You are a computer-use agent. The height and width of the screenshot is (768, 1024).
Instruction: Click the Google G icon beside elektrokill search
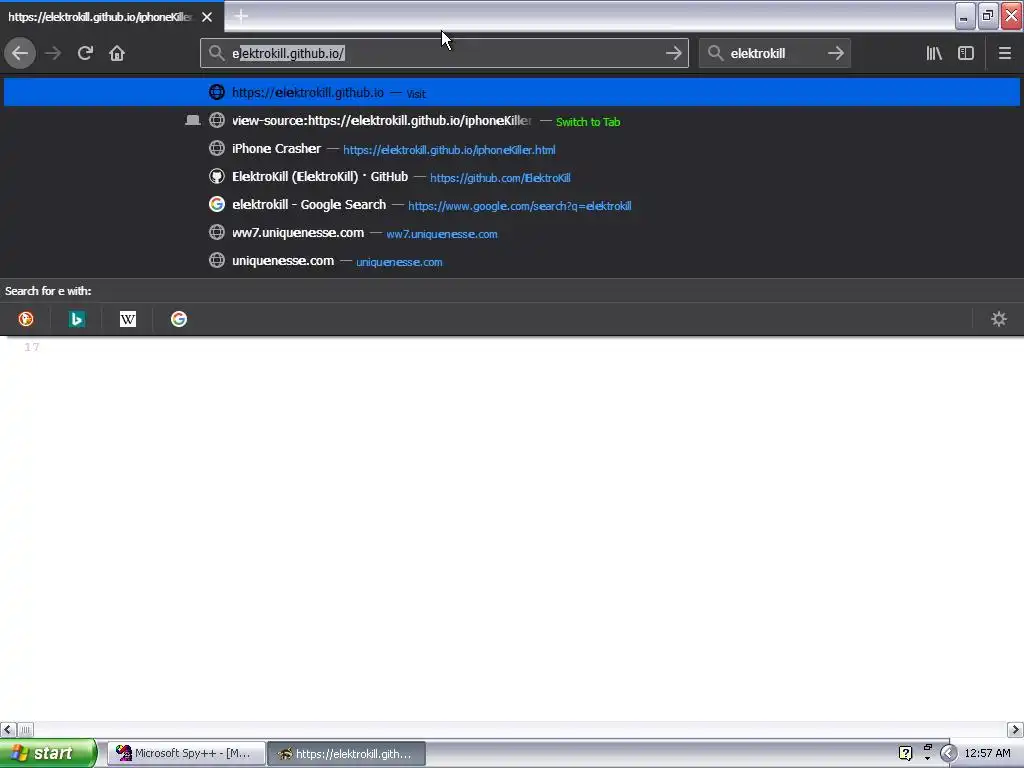217,204
